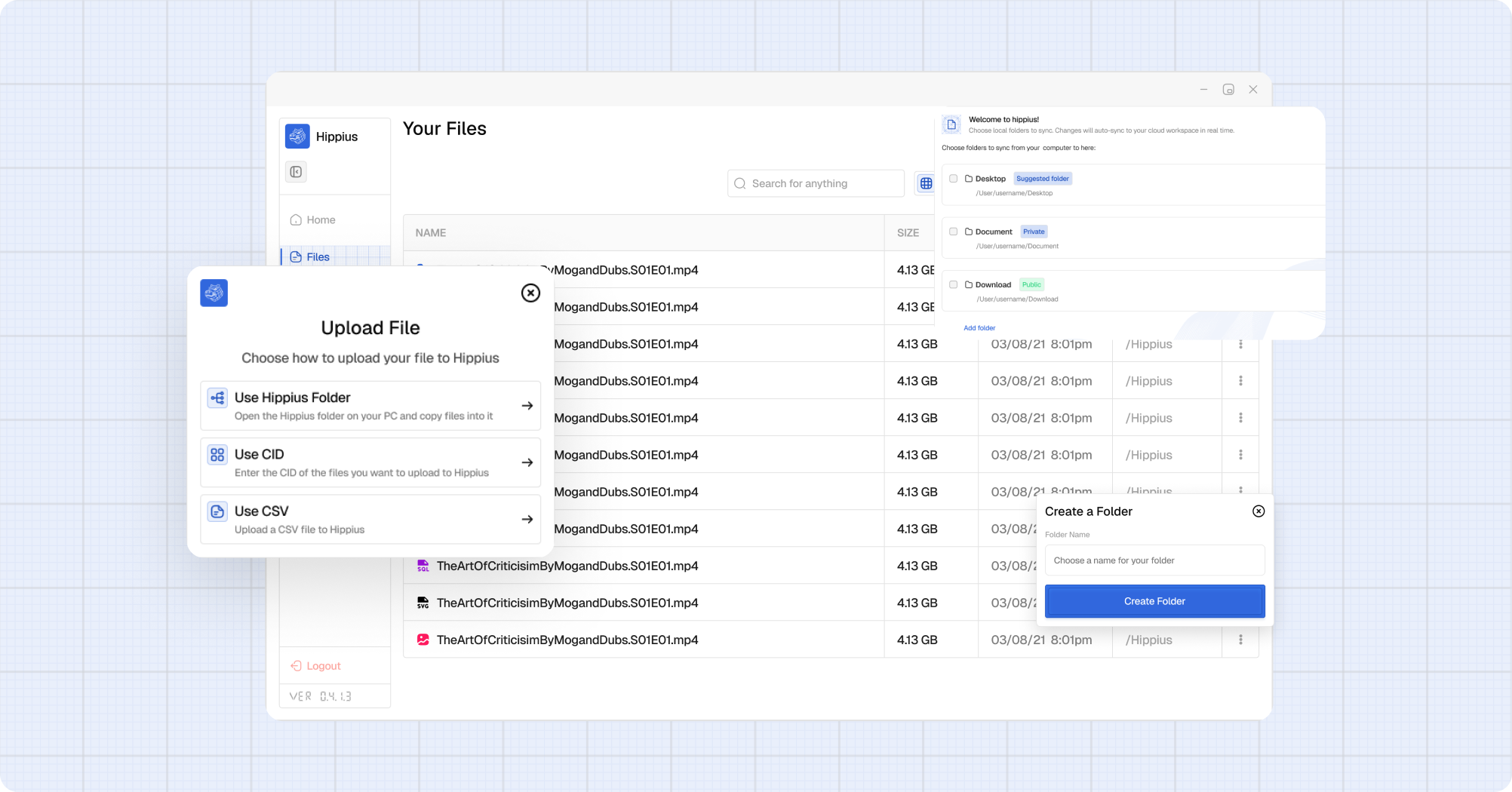This screenshot has width=1512, height=792.
Task: Click the Home icon in the sidebar
Action: coord(296,220)
